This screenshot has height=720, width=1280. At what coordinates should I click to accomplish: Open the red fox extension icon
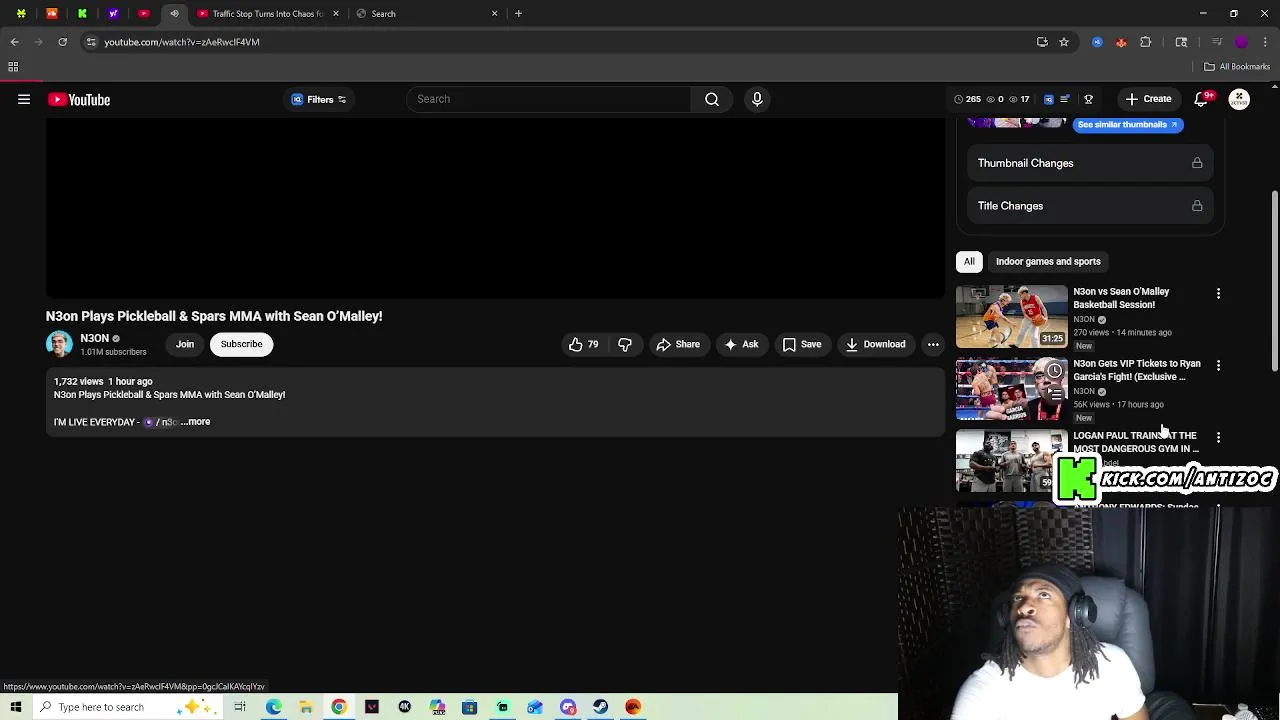tap(1121, 42)
